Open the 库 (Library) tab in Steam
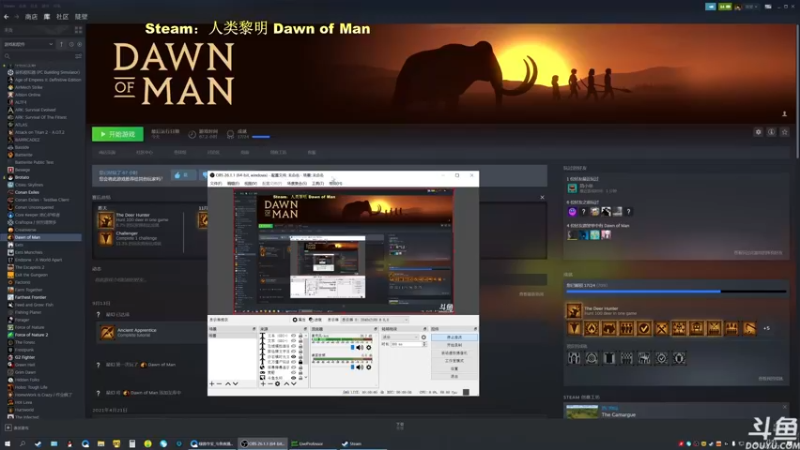Image resolution: width=800 pixels, height=450 pixels. pos(47,17)
